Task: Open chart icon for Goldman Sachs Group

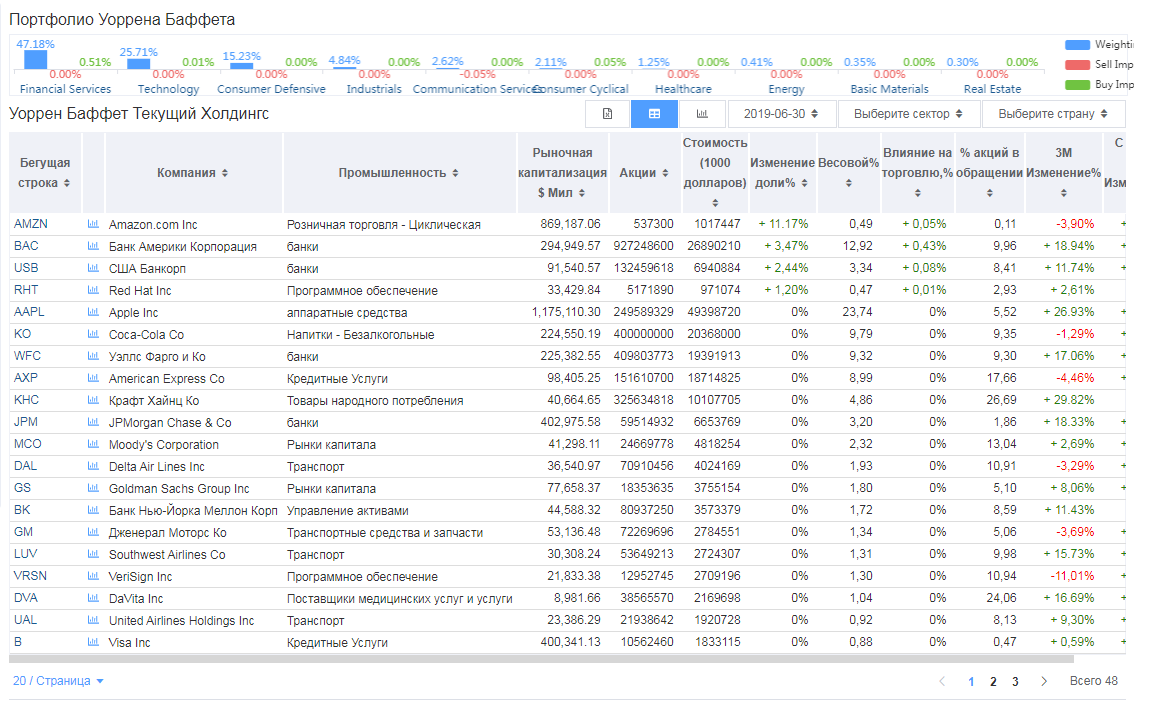Action: (x=93, y=489)
